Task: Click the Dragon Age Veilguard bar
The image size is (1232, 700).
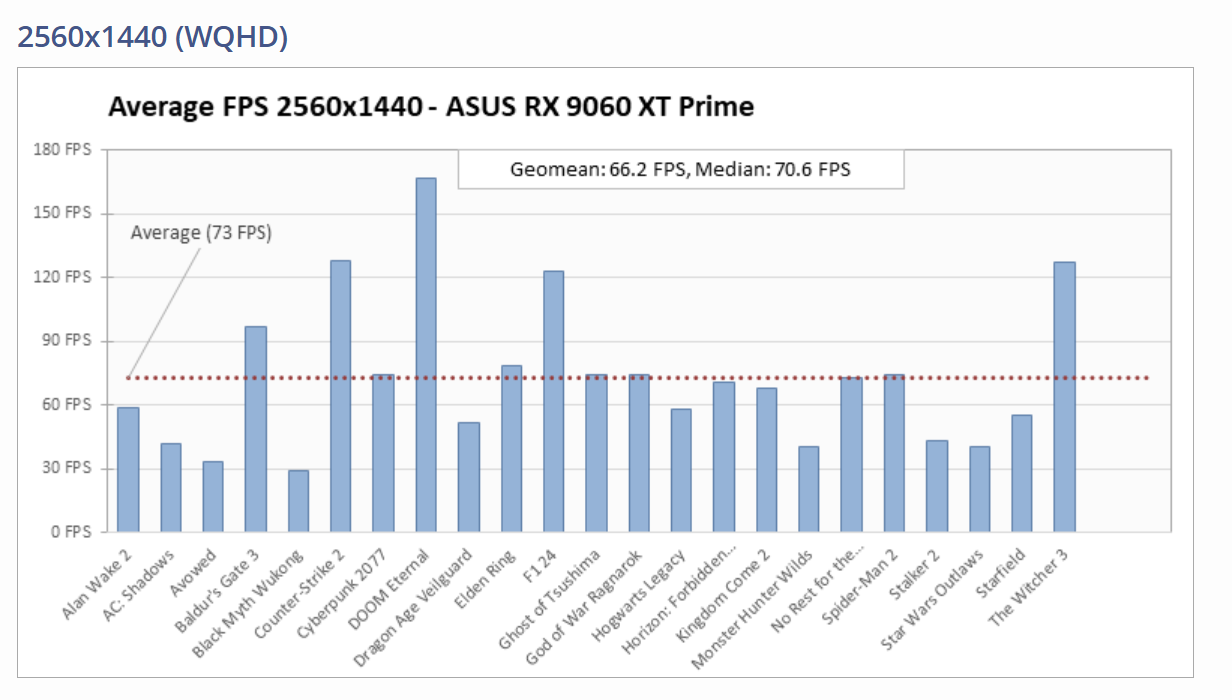Action: 469,477
